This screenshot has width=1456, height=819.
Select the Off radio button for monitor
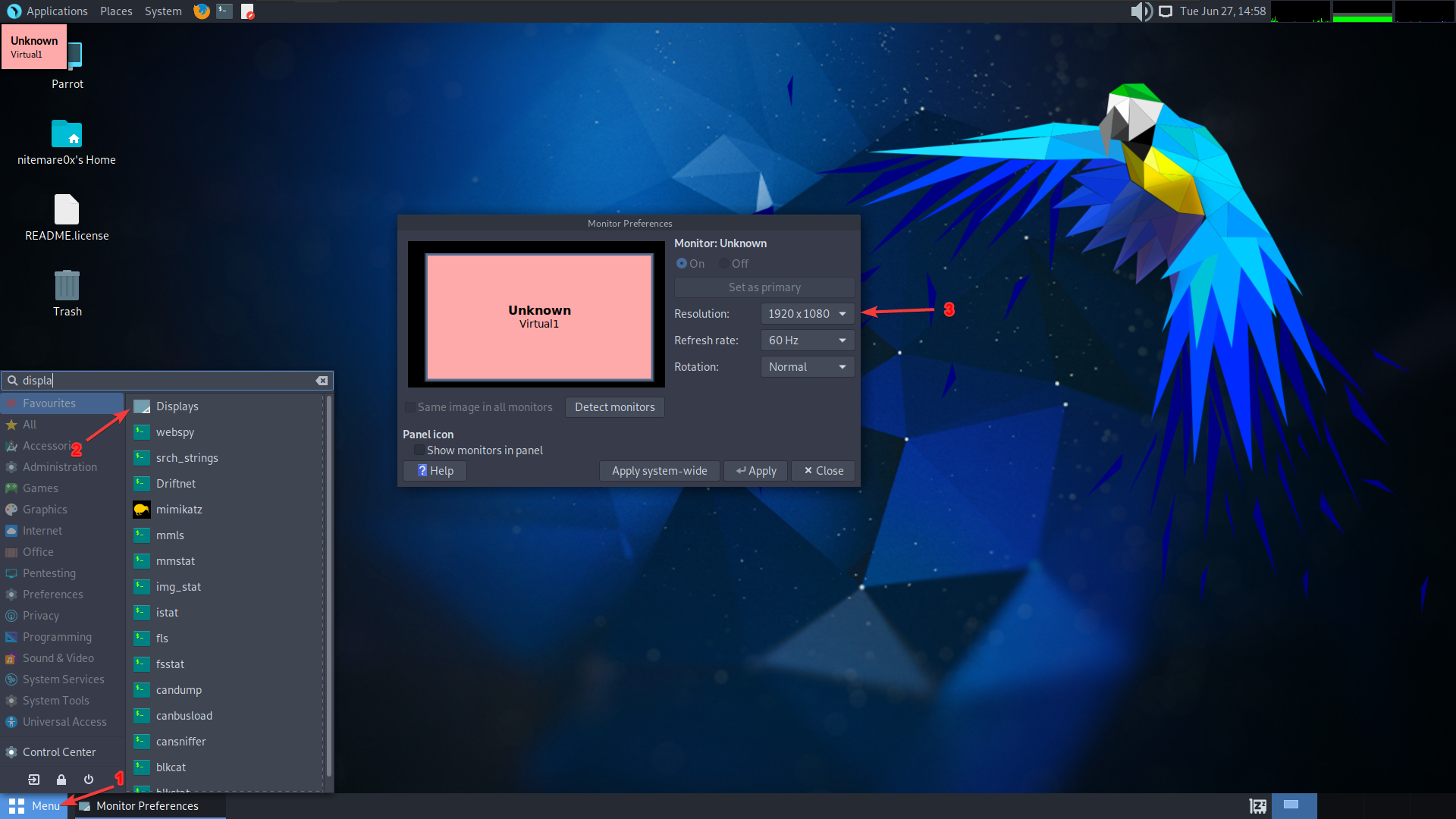click(x=725, y=264)
